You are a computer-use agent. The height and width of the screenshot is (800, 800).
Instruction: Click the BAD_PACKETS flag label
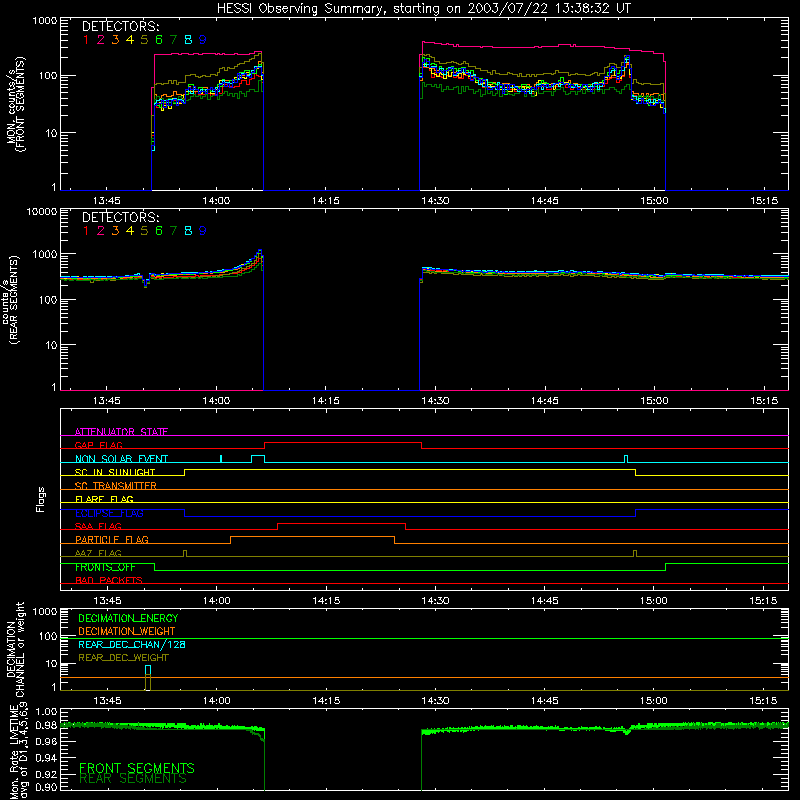(109, 580)
